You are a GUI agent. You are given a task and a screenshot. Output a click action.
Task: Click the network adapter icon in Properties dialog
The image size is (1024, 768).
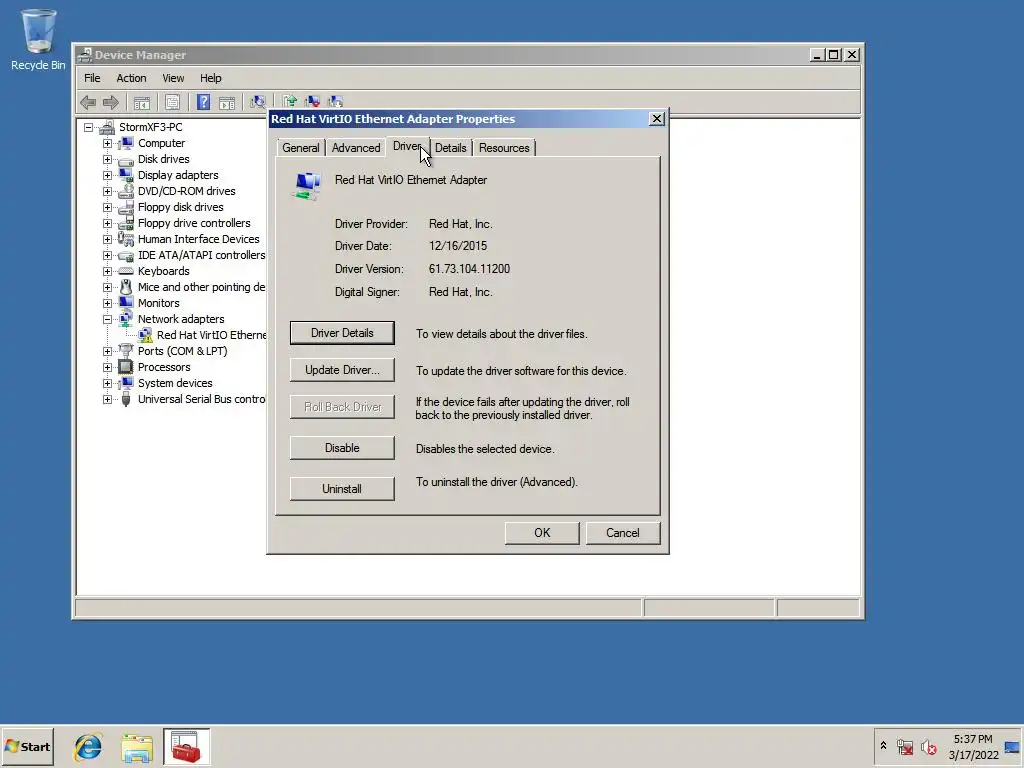click(306, 185)
